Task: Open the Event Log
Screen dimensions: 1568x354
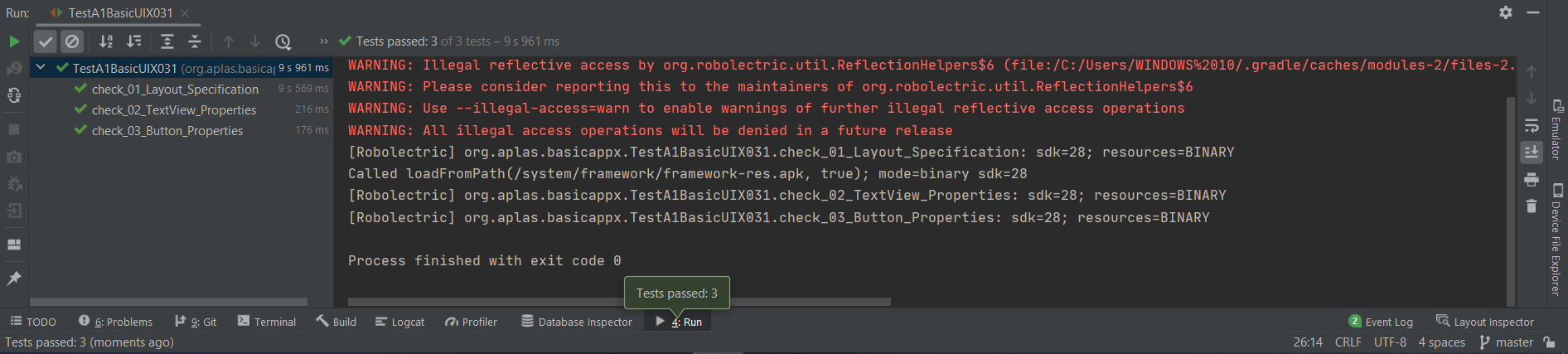Action: coord(1381,322)
